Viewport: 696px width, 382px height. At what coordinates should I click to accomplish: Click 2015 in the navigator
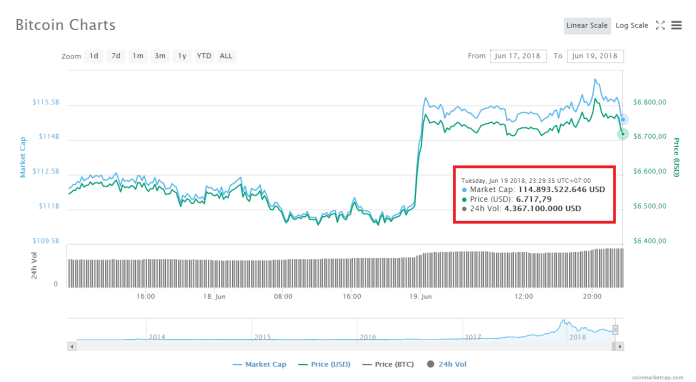coord(262,337)
